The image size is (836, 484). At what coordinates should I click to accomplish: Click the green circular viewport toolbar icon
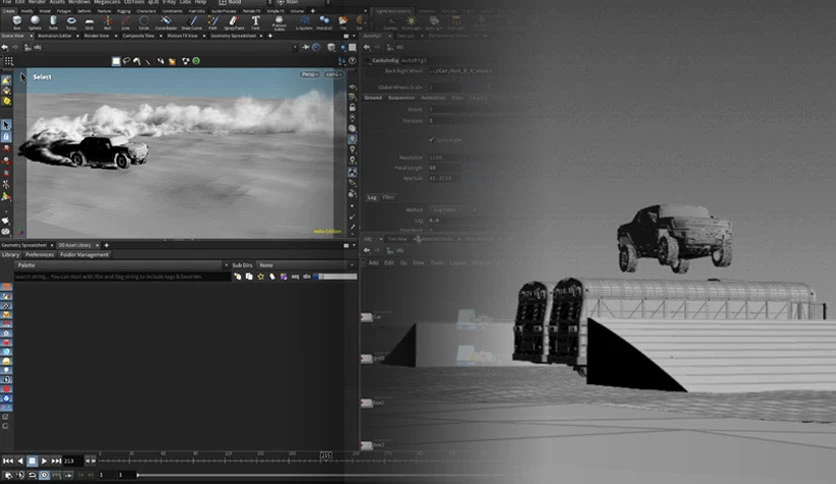pos(196,61)
